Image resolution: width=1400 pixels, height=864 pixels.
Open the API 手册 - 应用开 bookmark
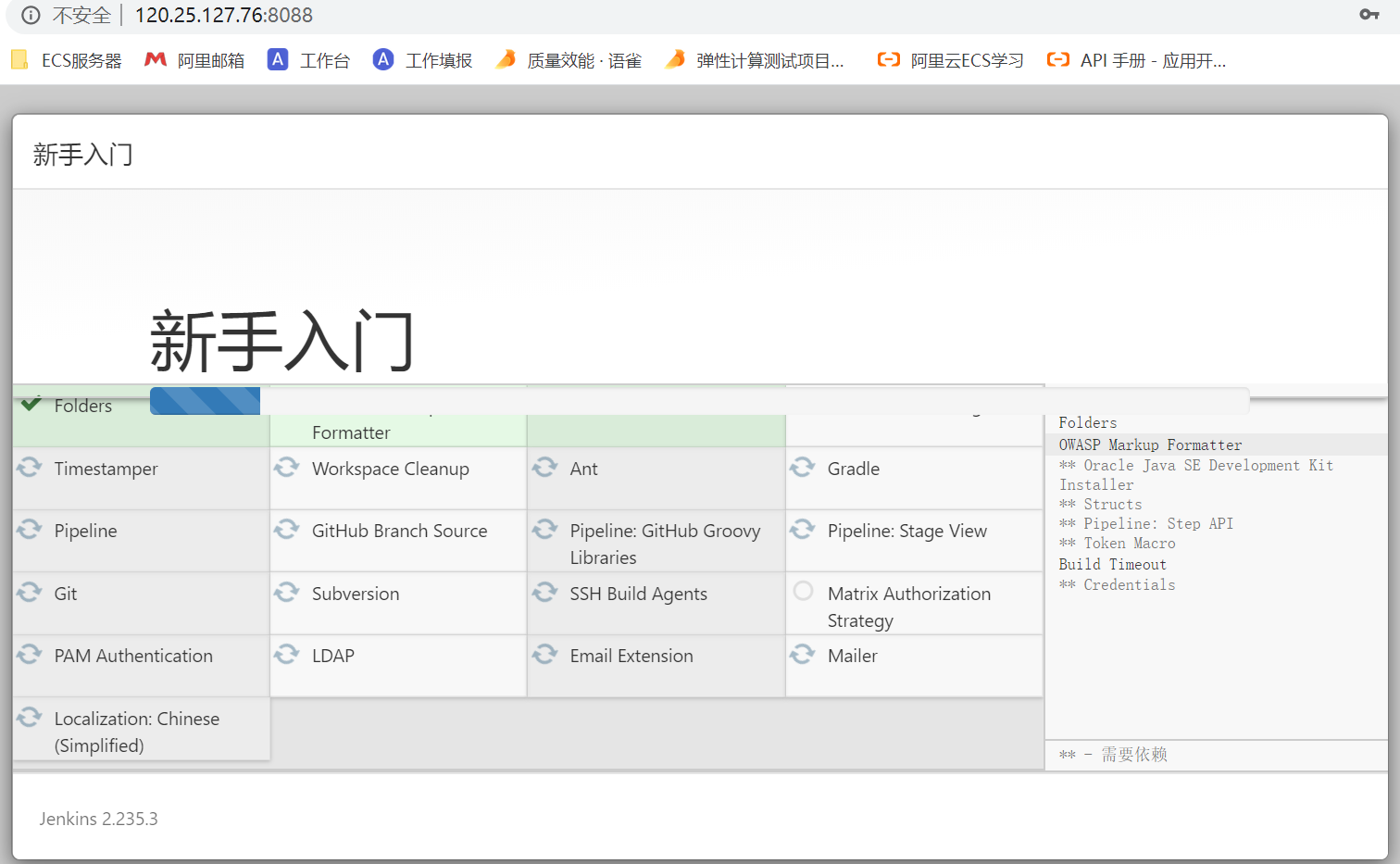[x=1136, y=60]
